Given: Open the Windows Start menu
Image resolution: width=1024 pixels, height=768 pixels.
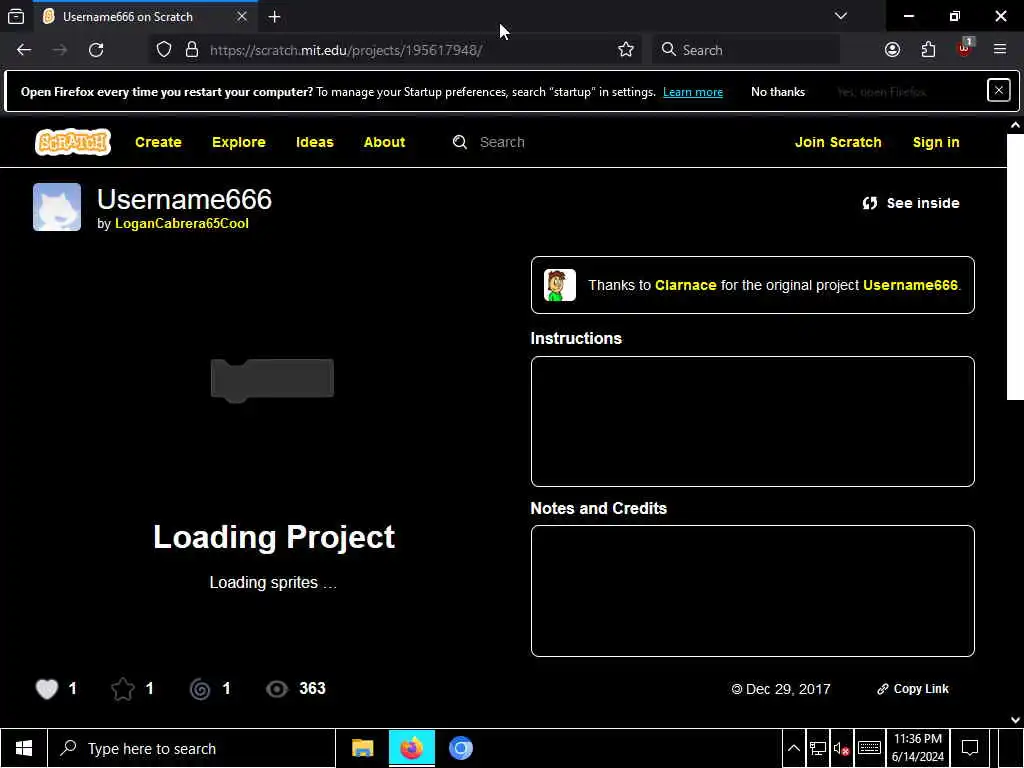Looking at the screenshot, I should point(24,748).
